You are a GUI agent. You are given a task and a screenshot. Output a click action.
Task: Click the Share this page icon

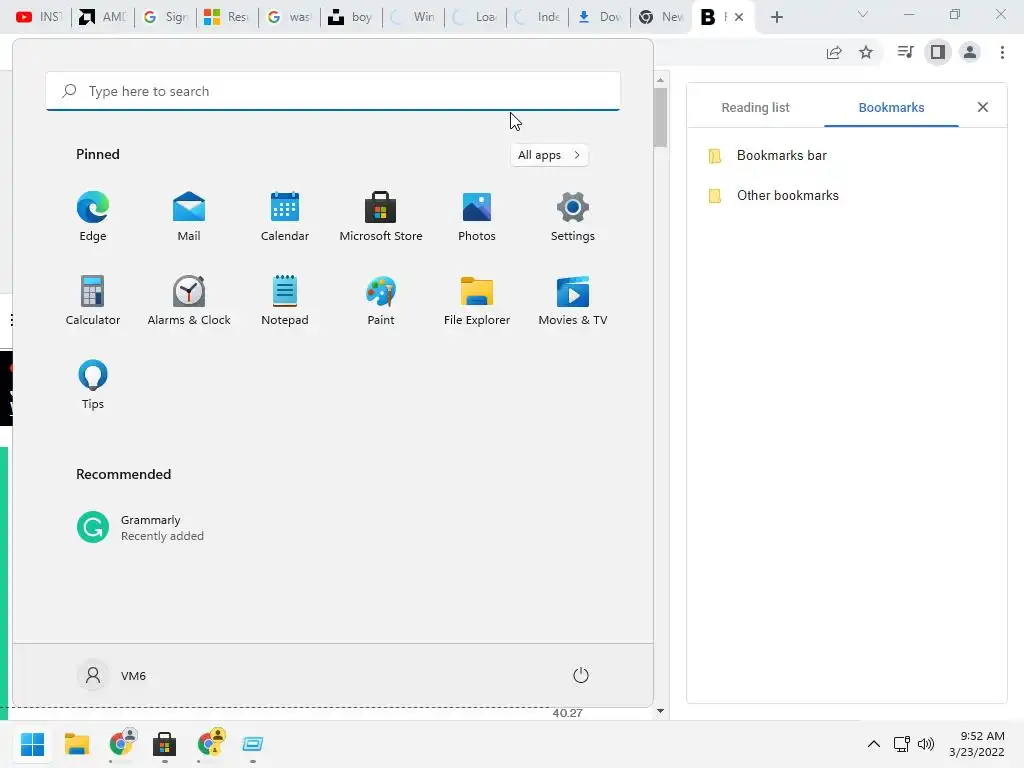[x=834, y=52]
